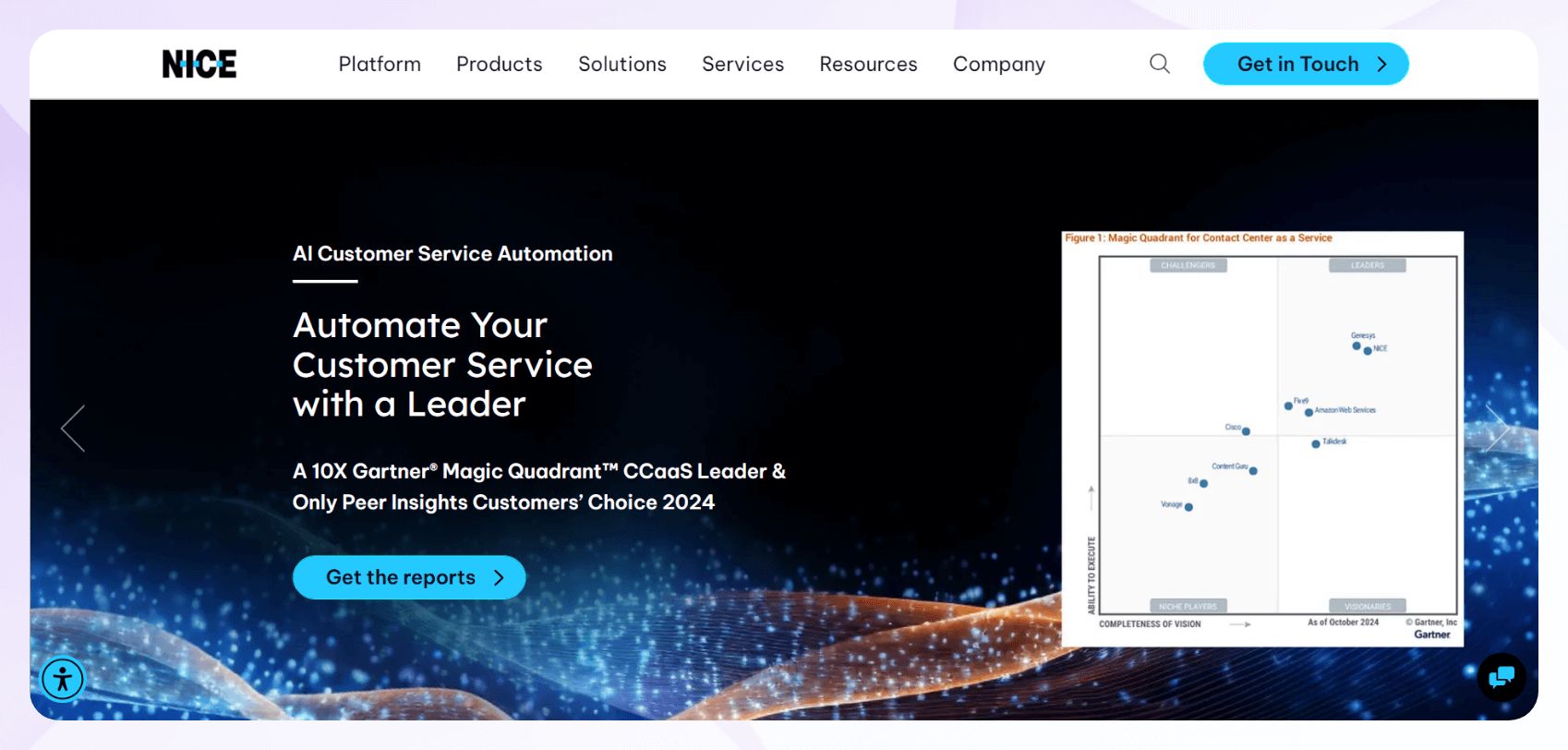Image resolution: width=1568 pixels, height=750 pixels.
Task: Open the Resources menu
Action: pos(868,64)
